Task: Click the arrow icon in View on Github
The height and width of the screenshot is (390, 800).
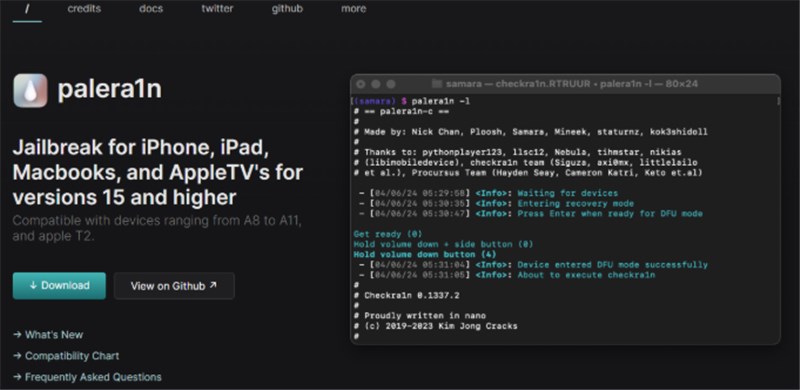Action: click(x=213, y=285)
